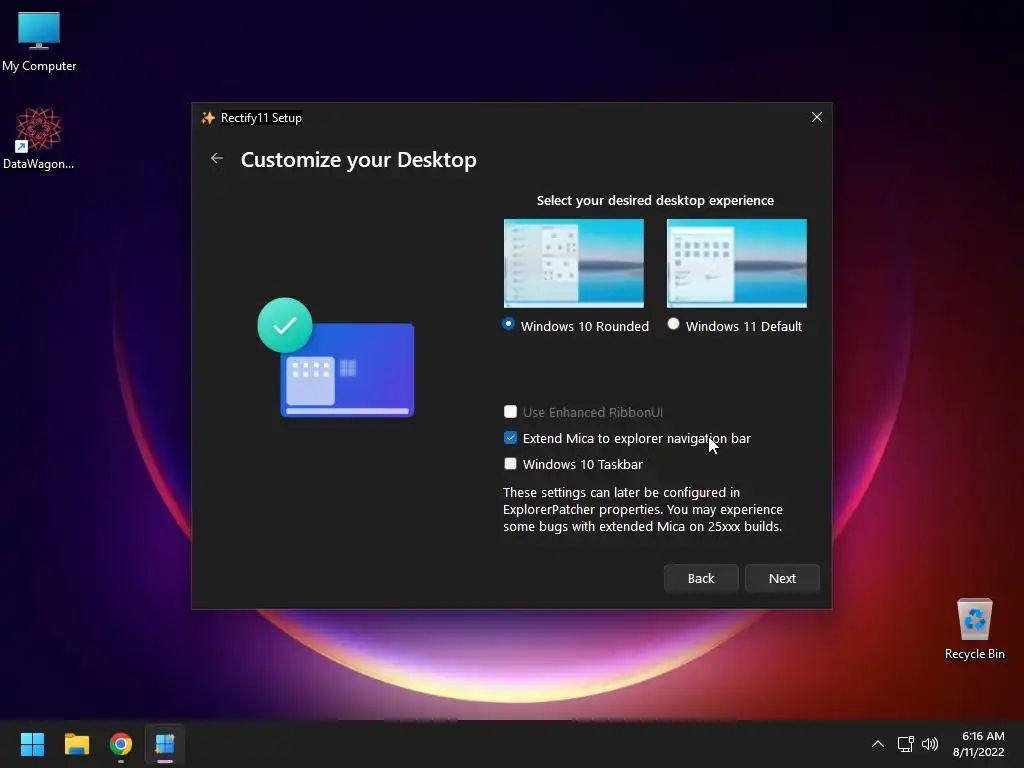Open the clock showing 6:16 AM
This screenshot has height=768, width=1024.
pyautogui.click(x=978, y=744)
